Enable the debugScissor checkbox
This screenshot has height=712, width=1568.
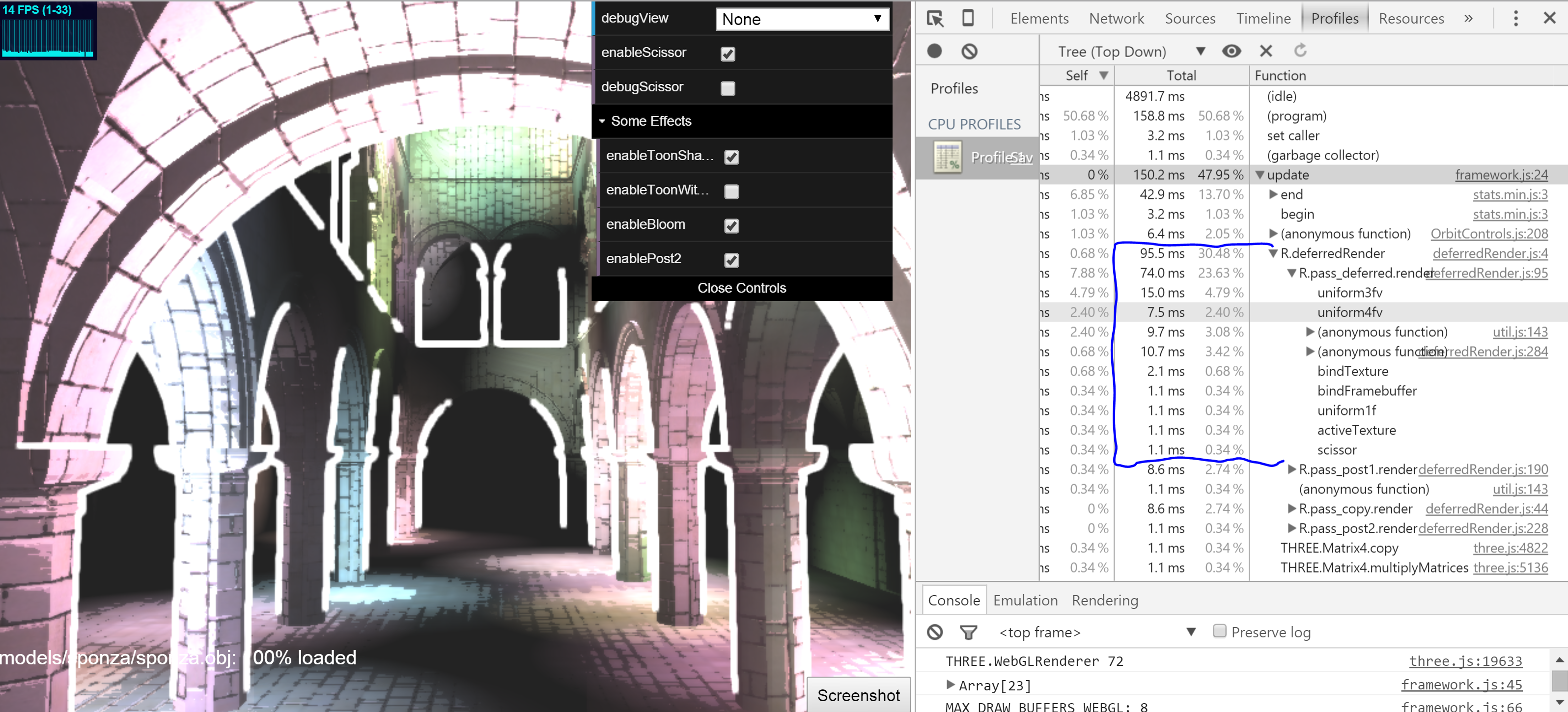click(x=728, y=88)
